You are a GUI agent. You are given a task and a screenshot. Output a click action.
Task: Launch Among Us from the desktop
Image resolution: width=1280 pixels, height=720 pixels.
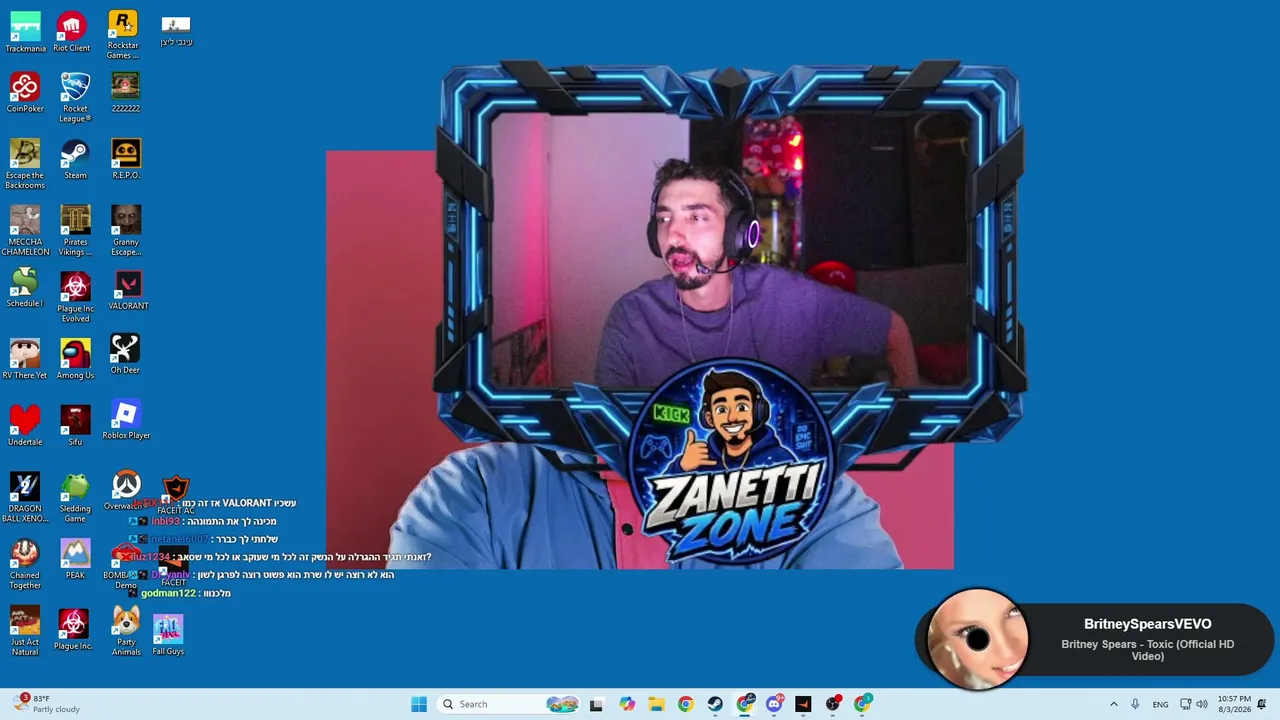pos(75,359)
